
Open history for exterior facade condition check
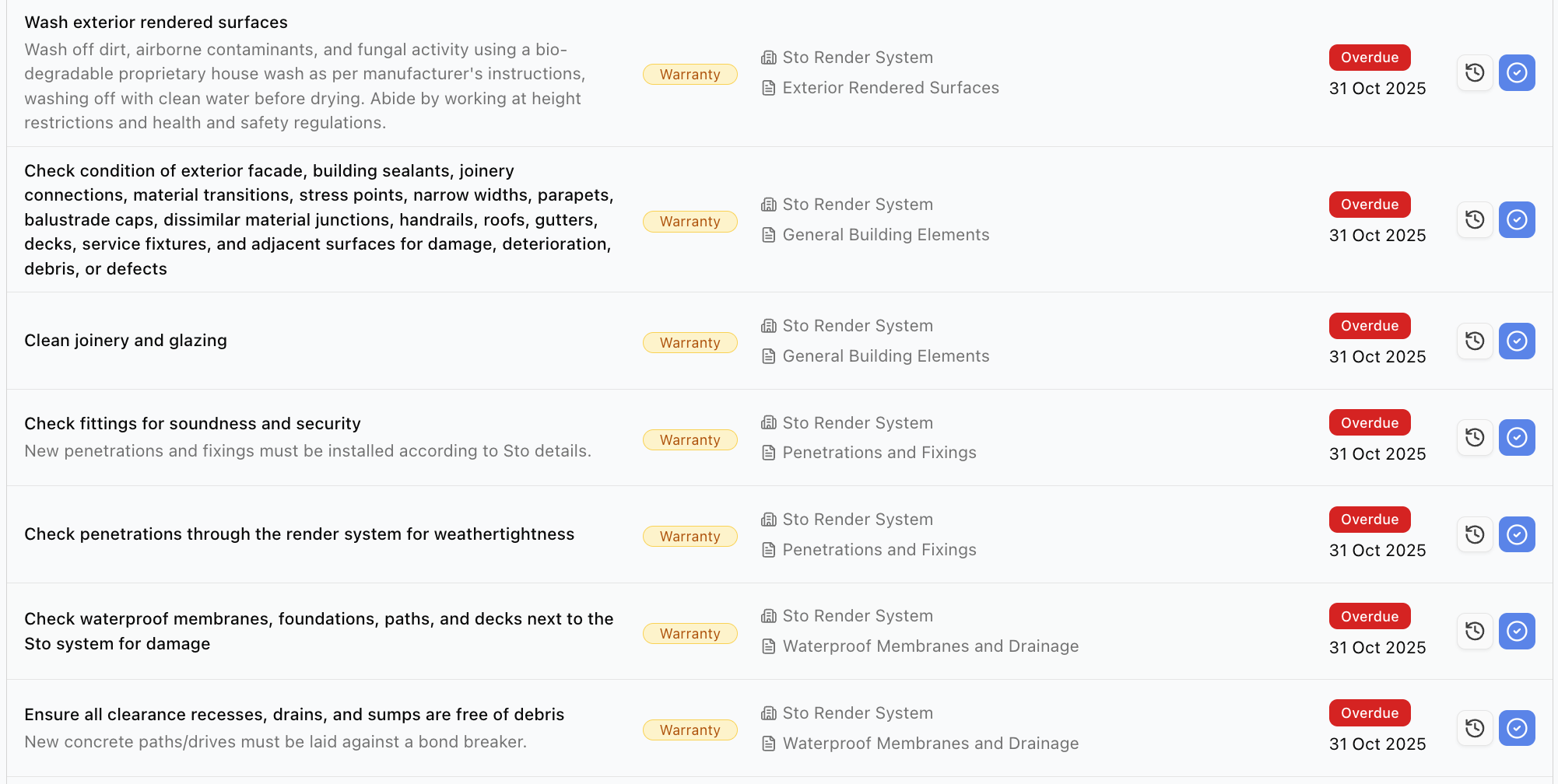click(x=1475, y=219)
